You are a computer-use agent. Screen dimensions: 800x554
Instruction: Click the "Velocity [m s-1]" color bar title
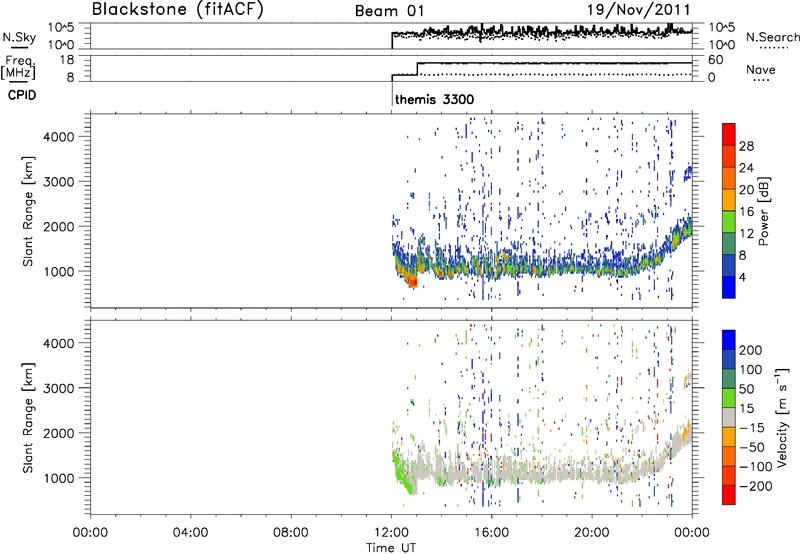point(782,417)
